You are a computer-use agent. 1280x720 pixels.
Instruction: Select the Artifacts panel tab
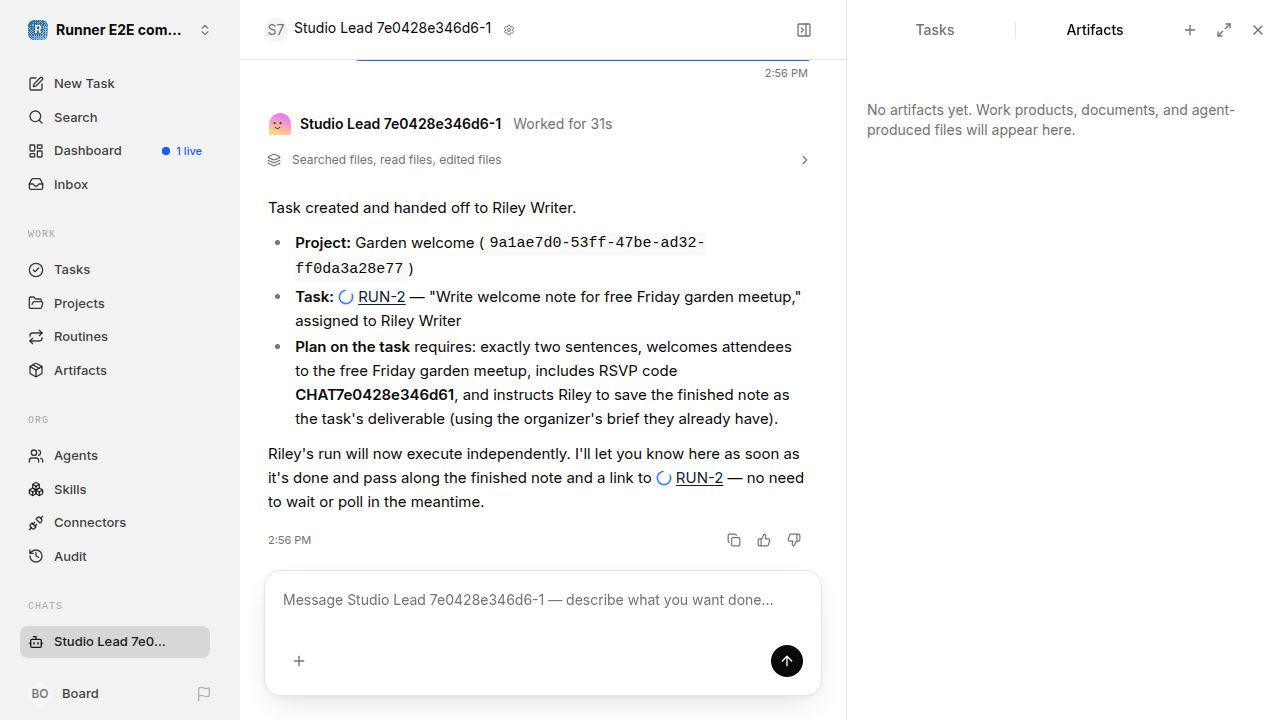(1095, 30)
